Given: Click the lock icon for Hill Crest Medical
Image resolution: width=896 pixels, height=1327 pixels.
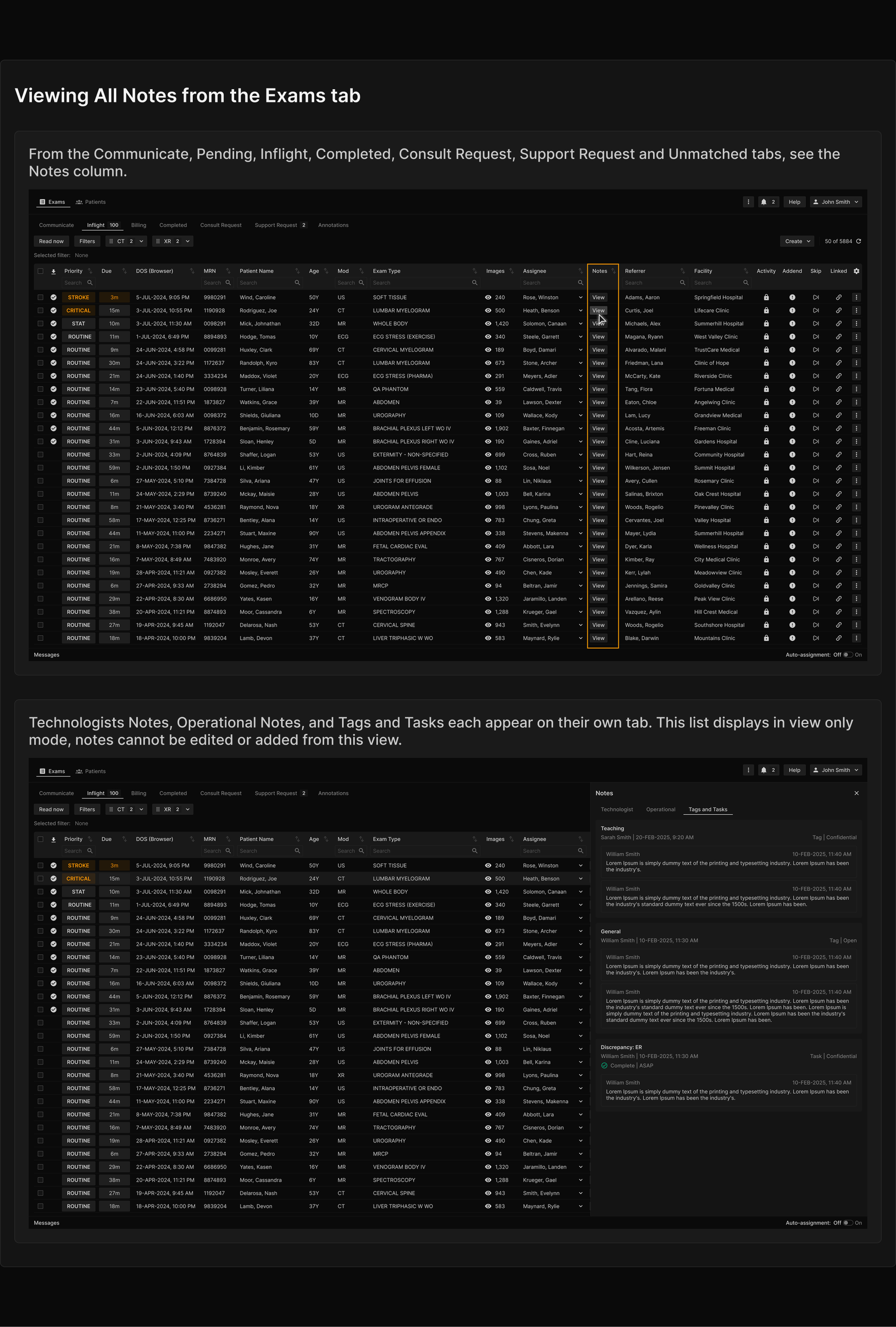Looking at the screenshot, I should click(766, 612).
